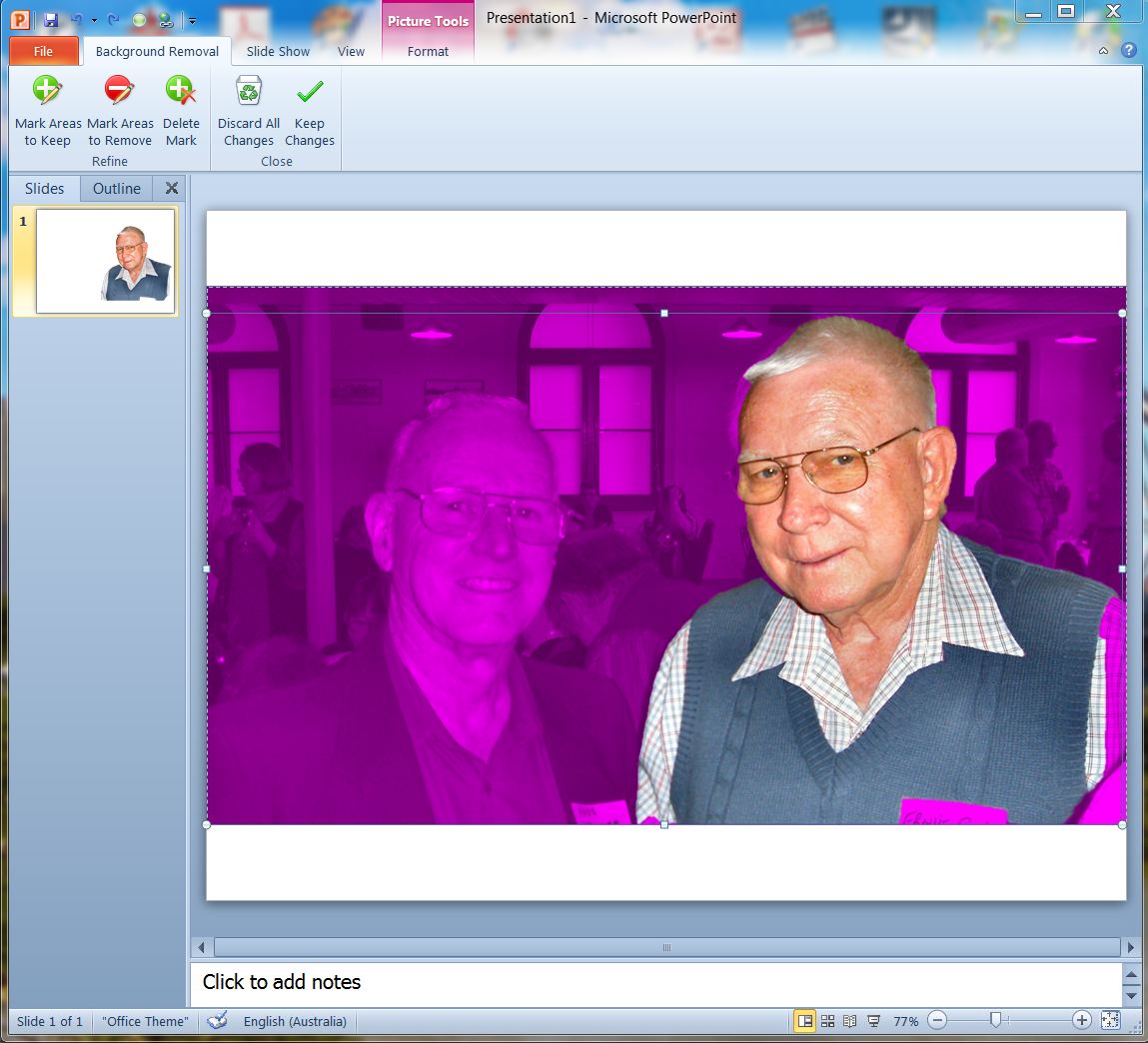Viewport: 1148px width, 1043px height.
Task: Switch to Reading View
Action: coord(850,1021)
